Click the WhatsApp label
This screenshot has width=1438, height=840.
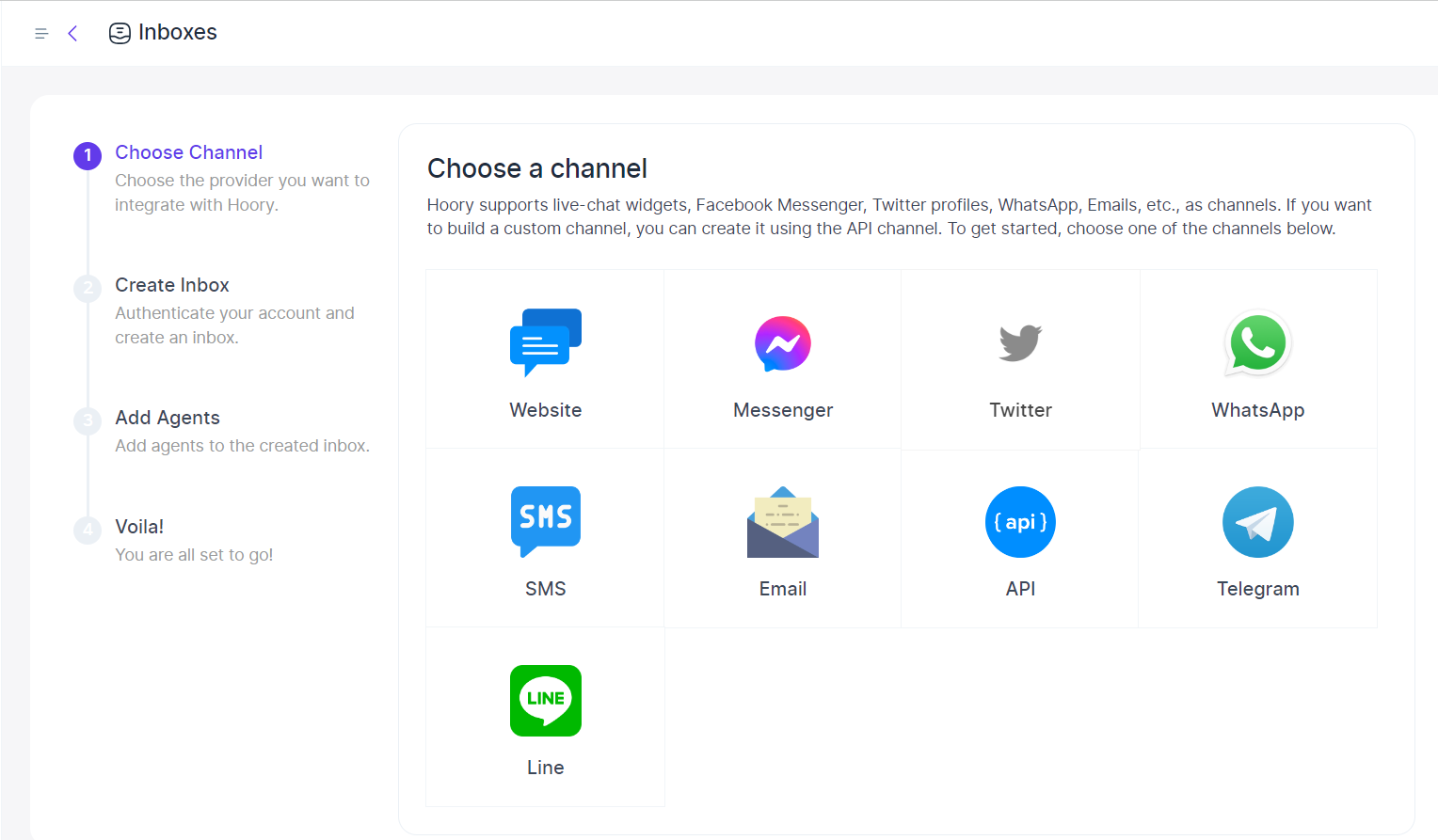[x=1258, y=410]
